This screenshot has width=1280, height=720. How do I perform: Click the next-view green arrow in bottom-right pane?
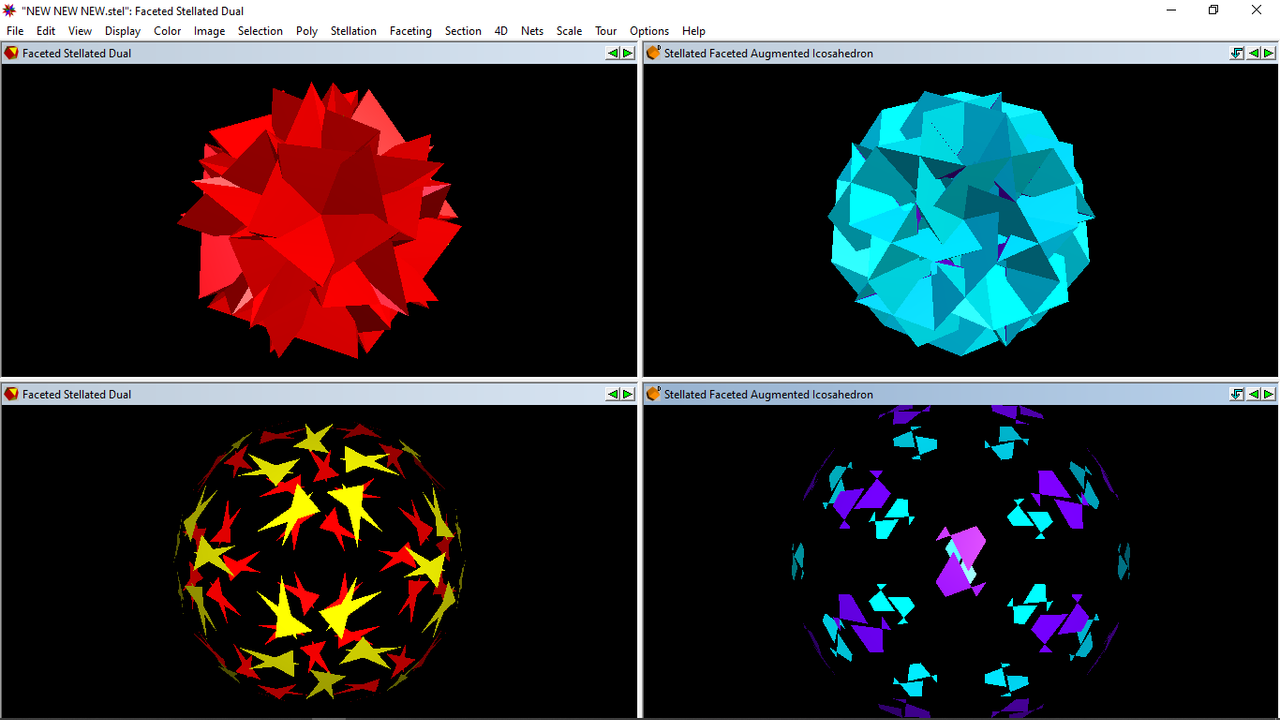point(1269,394)
